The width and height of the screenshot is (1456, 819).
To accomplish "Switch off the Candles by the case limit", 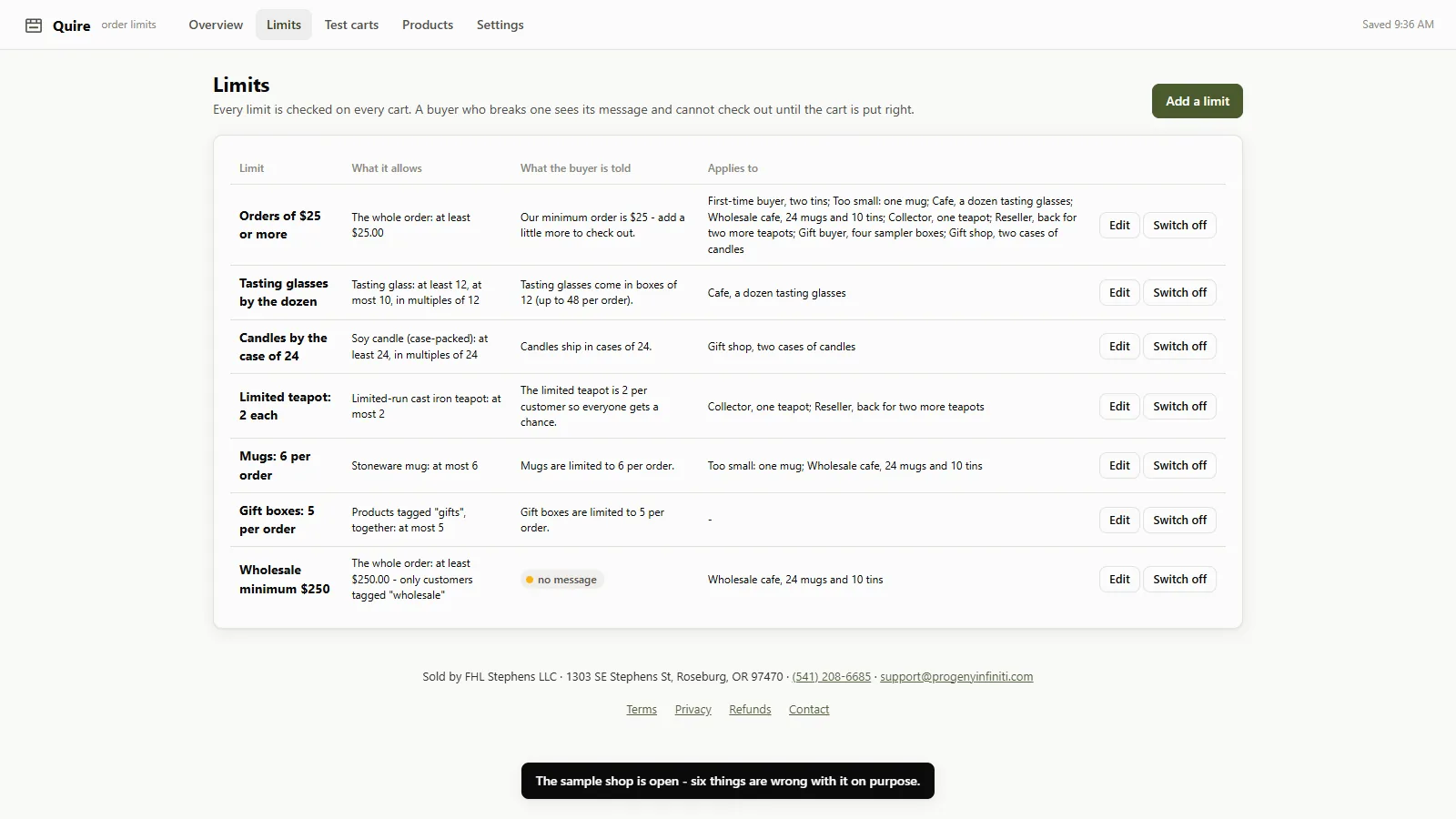I will click(x=1179, y=346).
